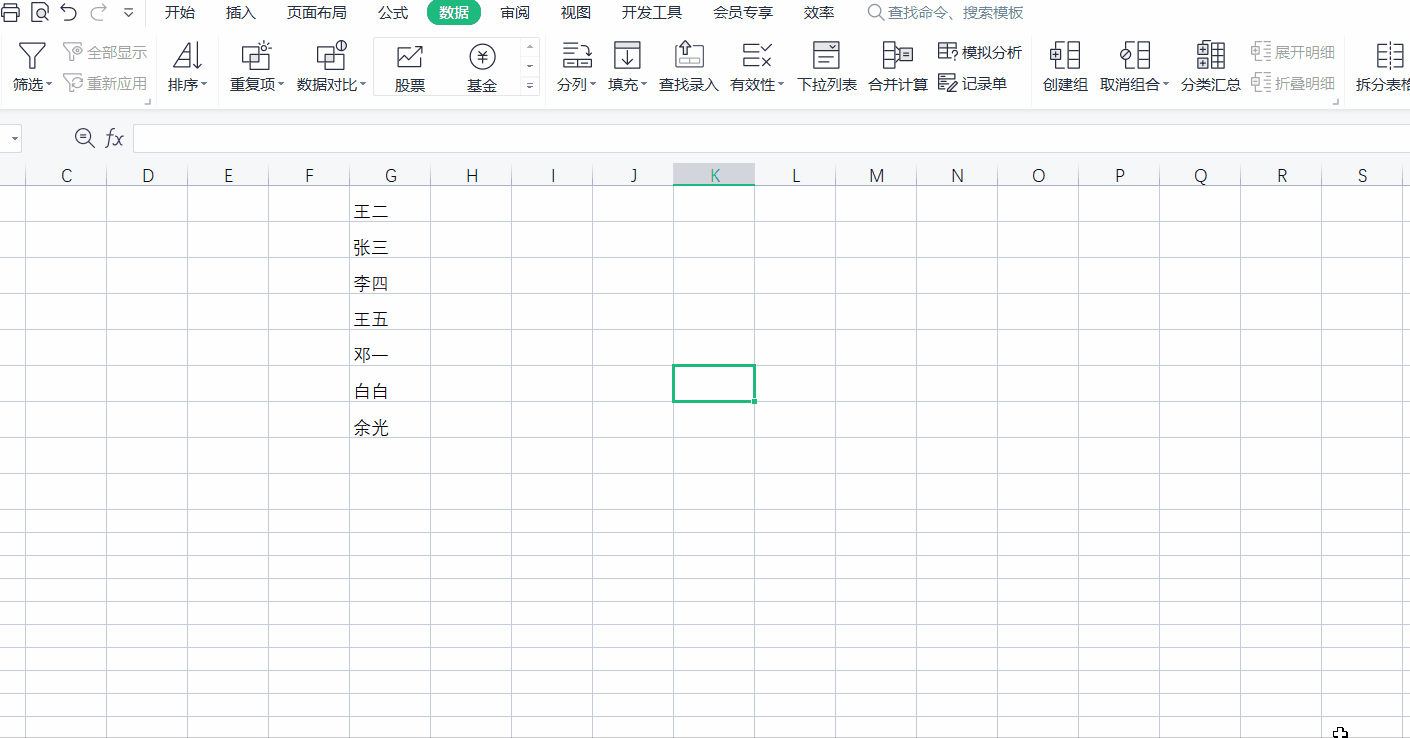Click 模拟分析
This screenshot has width=1410, height=738.
click(980, 52)
